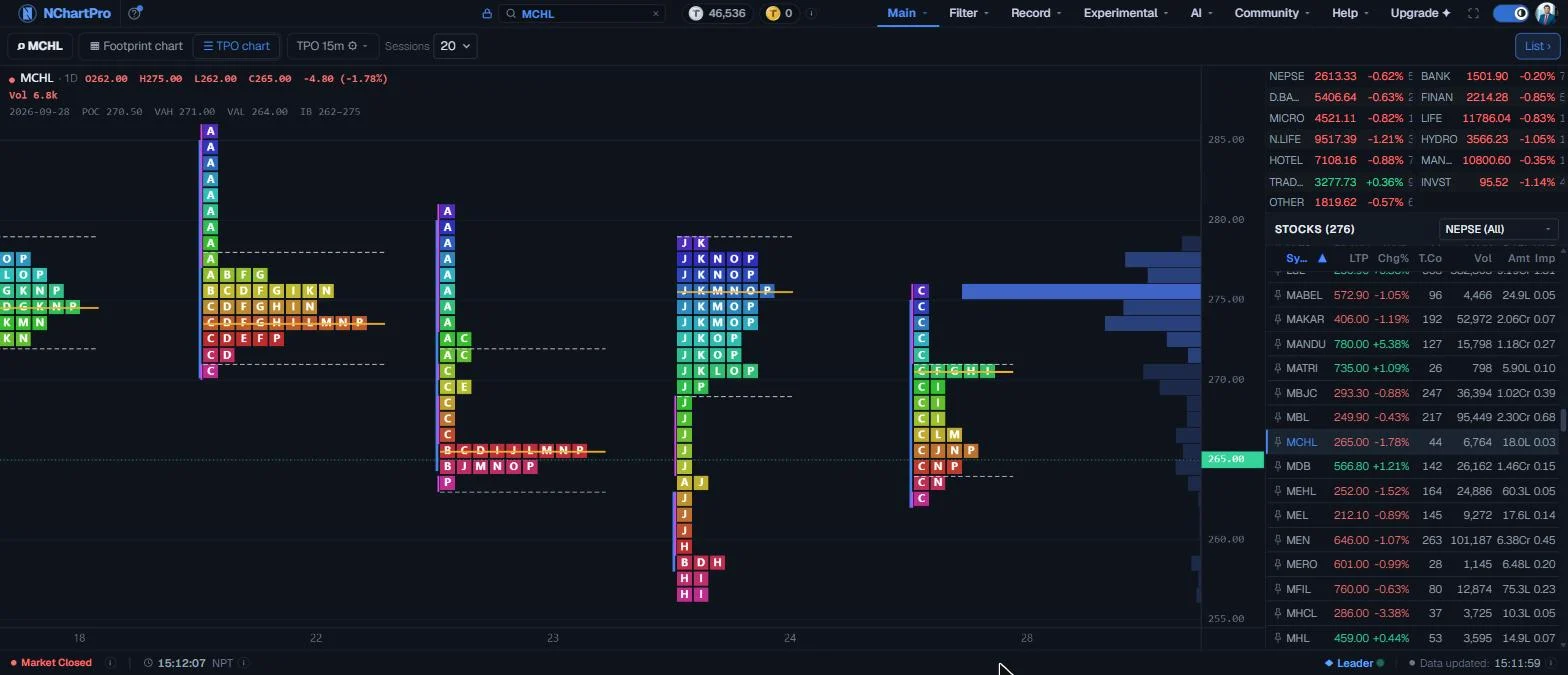Open the Sessions 20 dropdown
The height and width of the screenshot is (675, 1568).
pyautogui.click(x=455, y=46)
